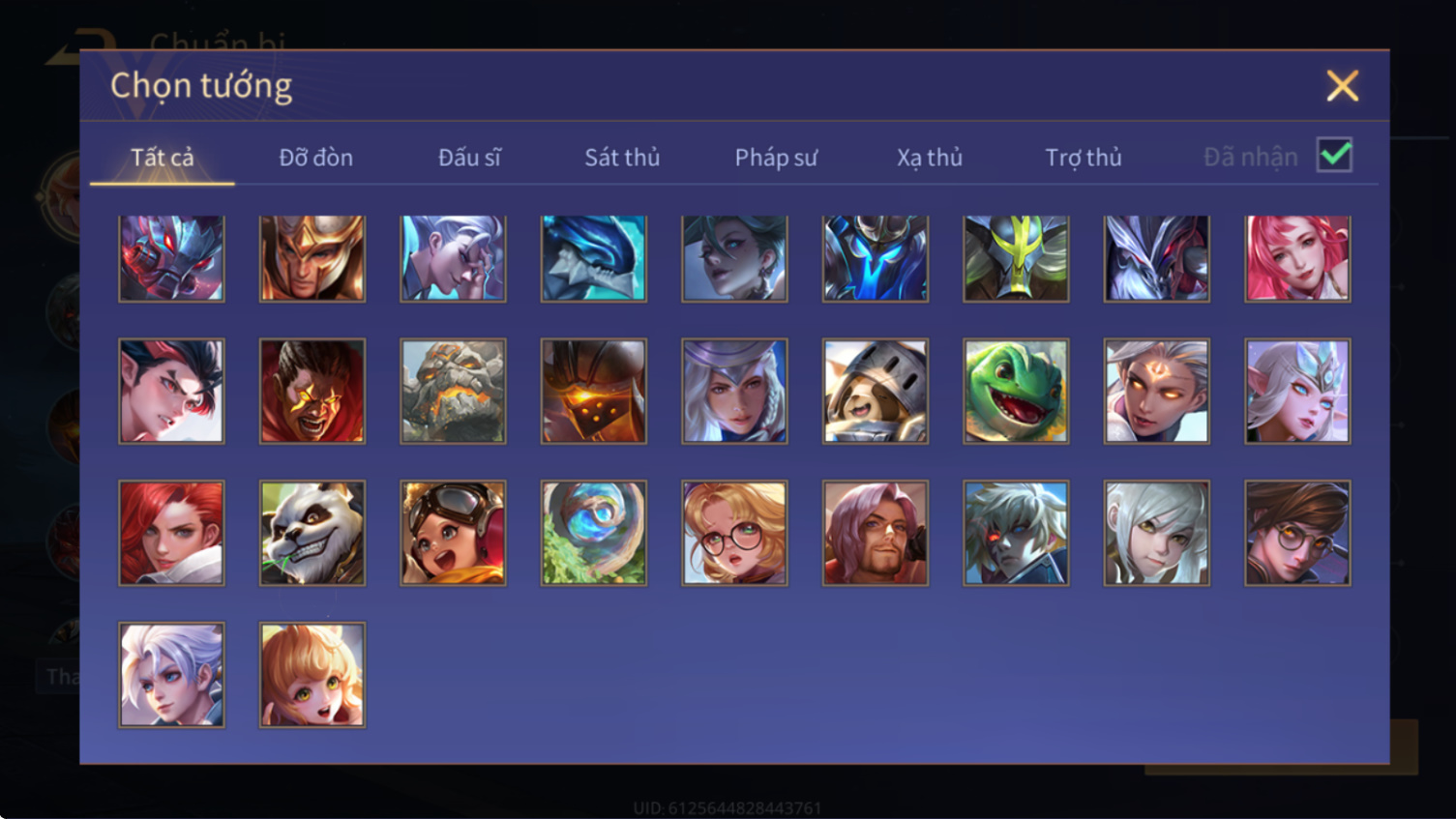Select the green chameleon hero portrait
The height and width of the screenshot is (819, 1456).
(1016, 392)
